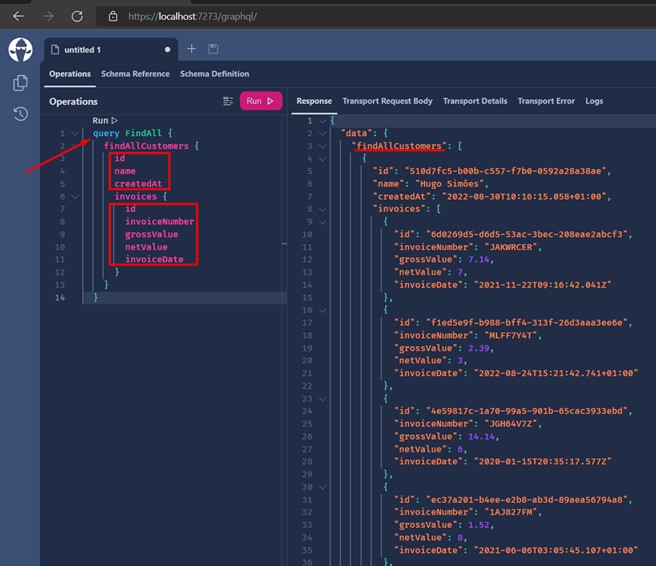This screenshot has width=656, height=566.
Task: Go back using the browser back arrow
Action: click(18, 16)
